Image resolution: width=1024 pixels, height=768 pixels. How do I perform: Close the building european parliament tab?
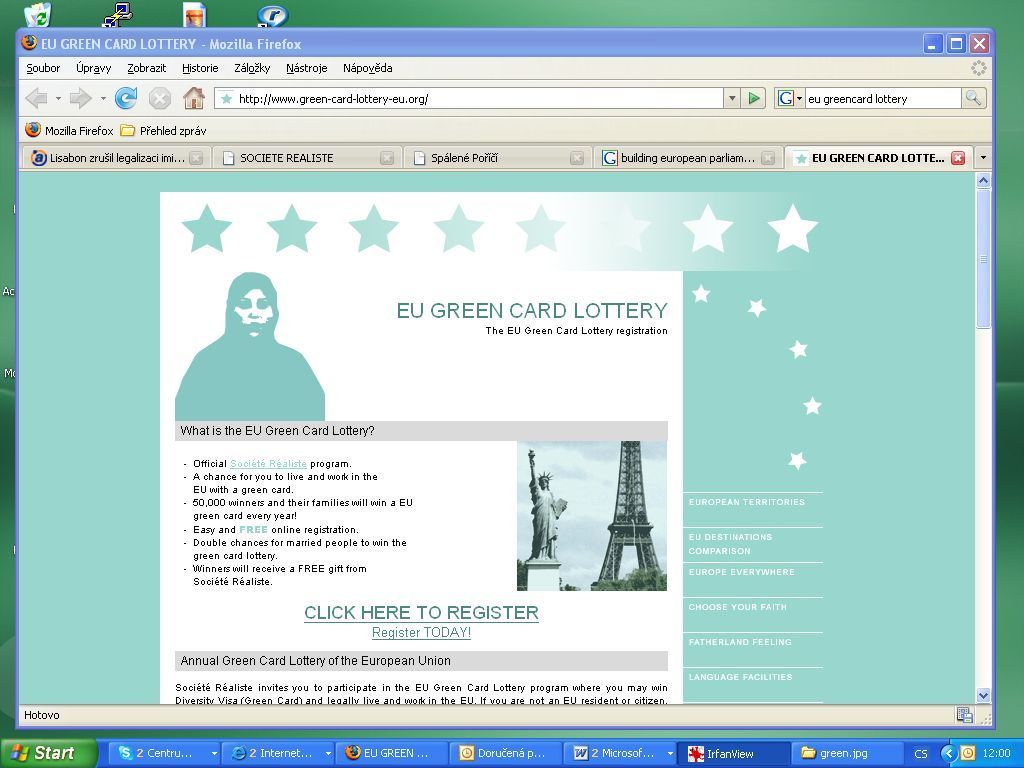pos(768,158)
